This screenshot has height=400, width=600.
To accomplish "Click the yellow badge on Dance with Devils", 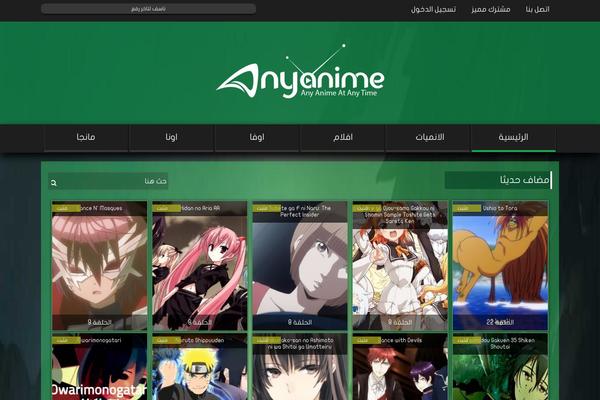I will tap(367, 340).
